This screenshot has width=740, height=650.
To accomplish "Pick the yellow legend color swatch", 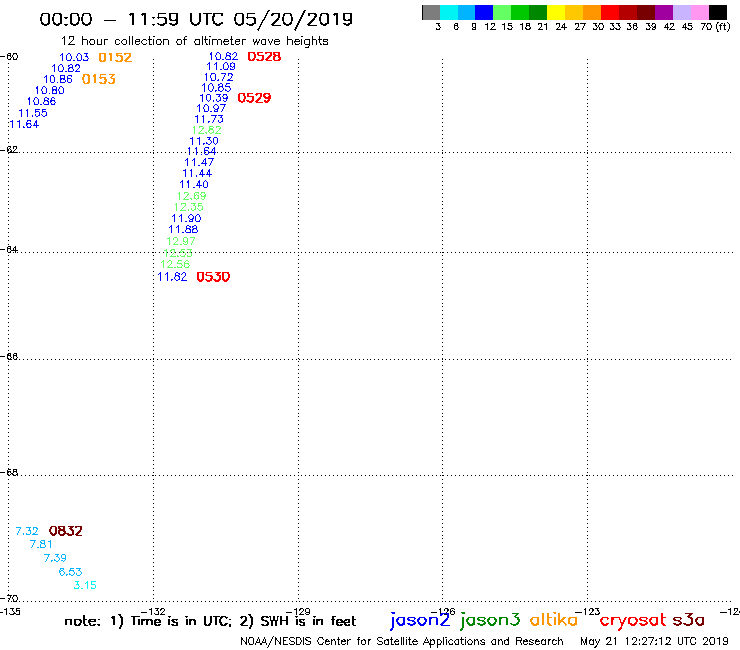I will coord(556,12).
